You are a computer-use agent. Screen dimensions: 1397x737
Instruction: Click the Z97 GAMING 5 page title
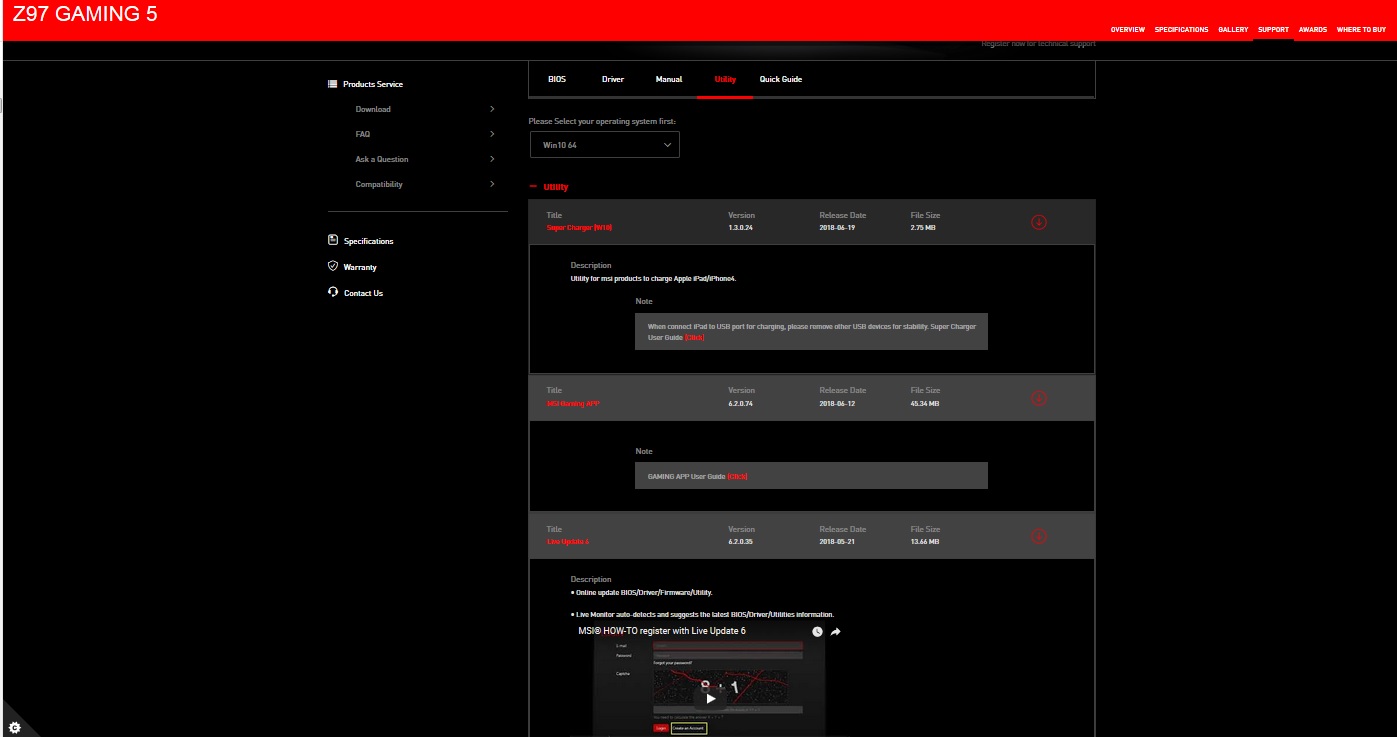pos(85,15)
